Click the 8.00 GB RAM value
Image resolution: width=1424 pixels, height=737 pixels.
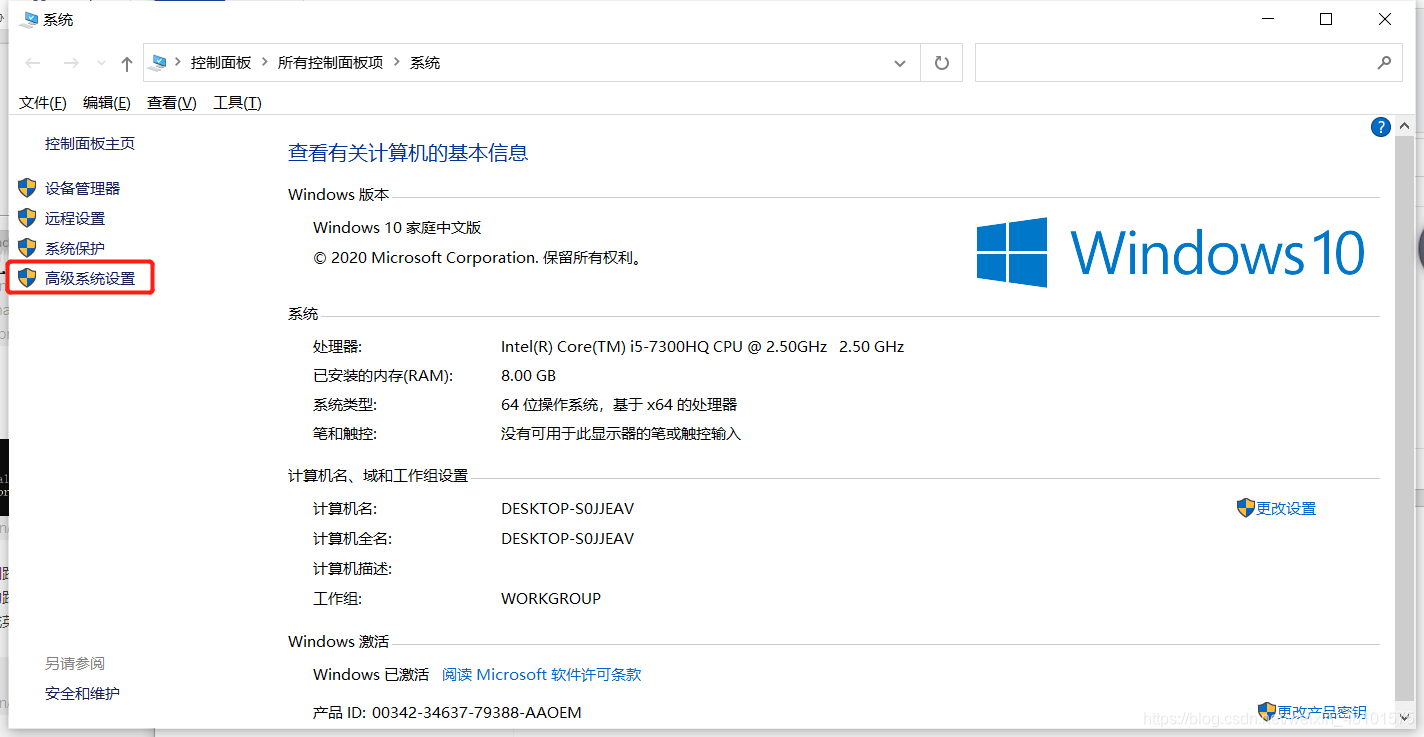click(x=528, y=375)
